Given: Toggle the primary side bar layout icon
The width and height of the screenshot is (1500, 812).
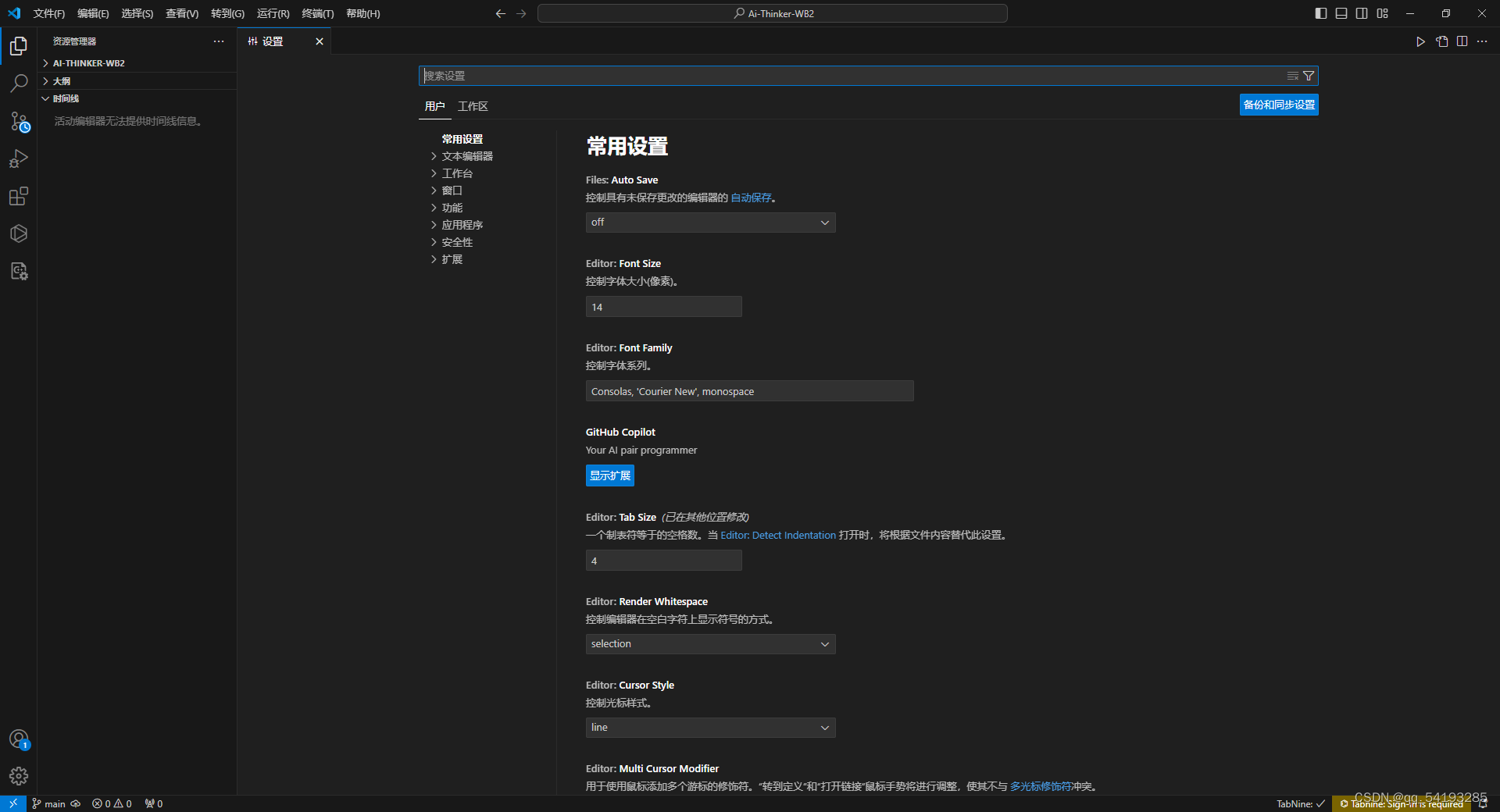Looking at the screenshot, I should coord(1321,13).
